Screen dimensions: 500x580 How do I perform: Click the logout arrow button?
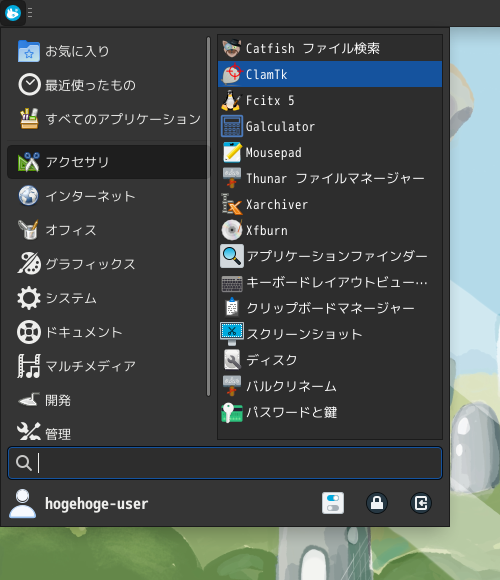point(421,503)
